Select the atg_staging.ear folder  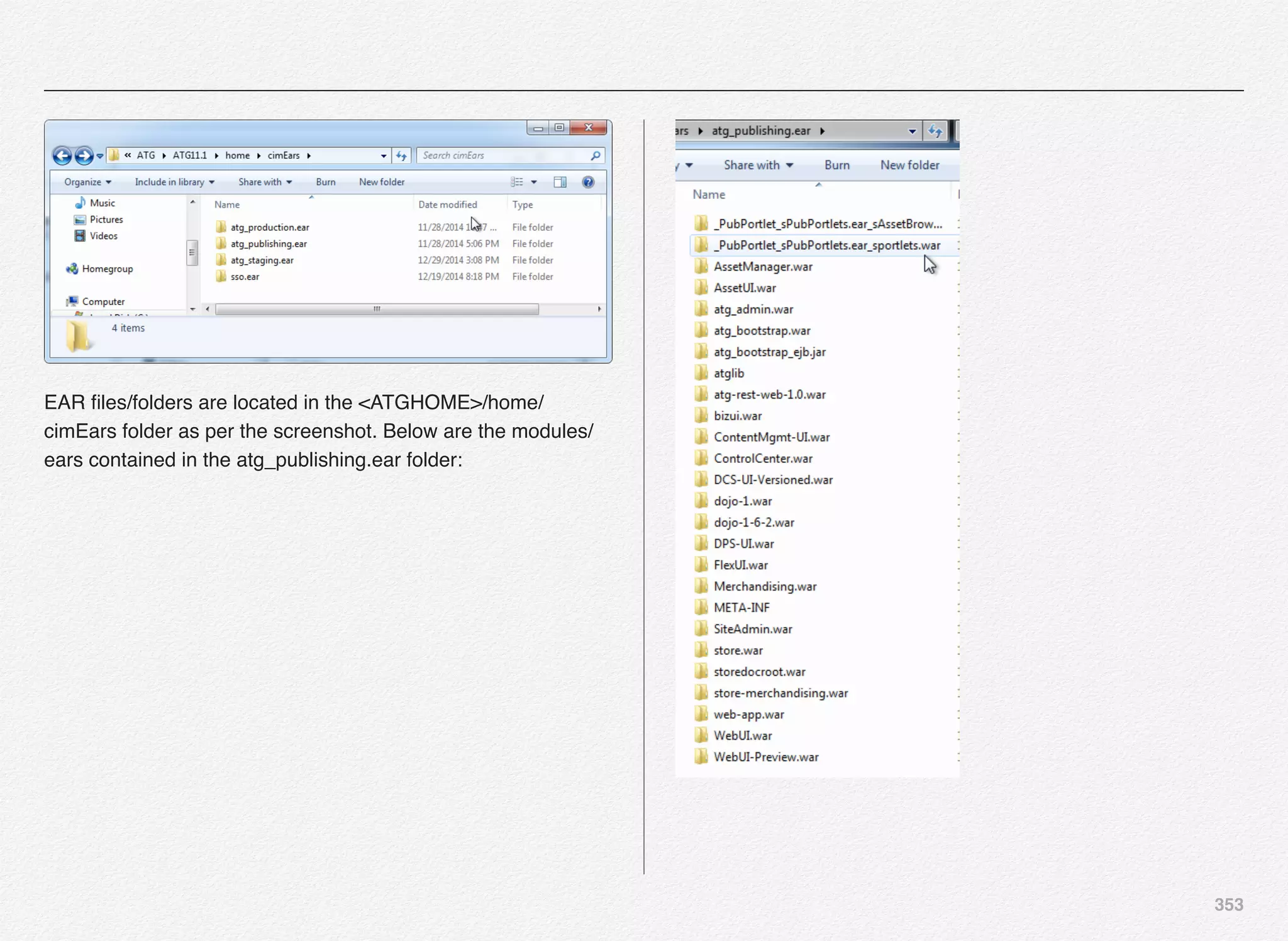255,260
